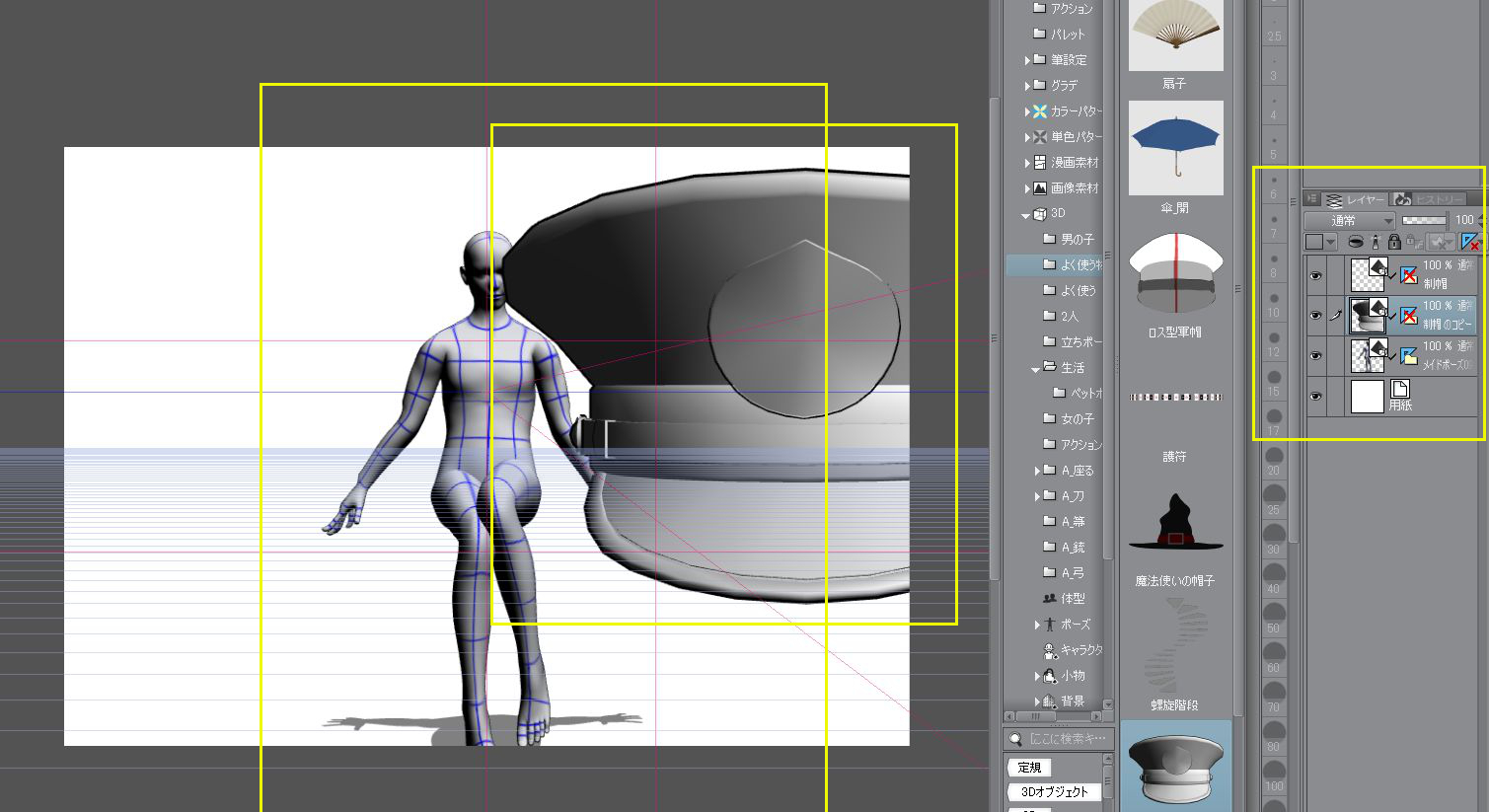Image resolution: width=1489 pixels, height=812 pixels.
Task: Click the 用紙 paper layer icon
Action: [x=1399, y=388]
